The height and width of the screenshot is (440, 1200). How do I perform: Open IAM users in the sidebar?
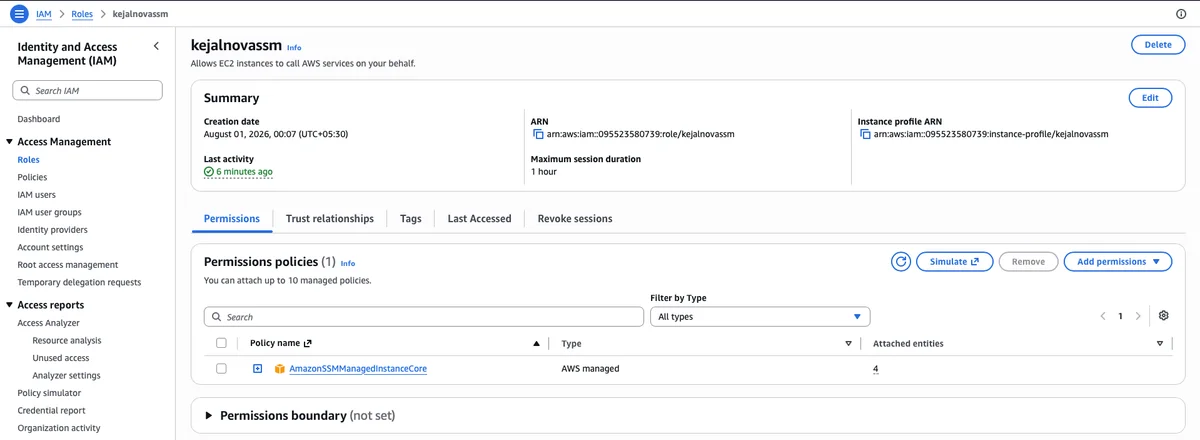[37, 194]
